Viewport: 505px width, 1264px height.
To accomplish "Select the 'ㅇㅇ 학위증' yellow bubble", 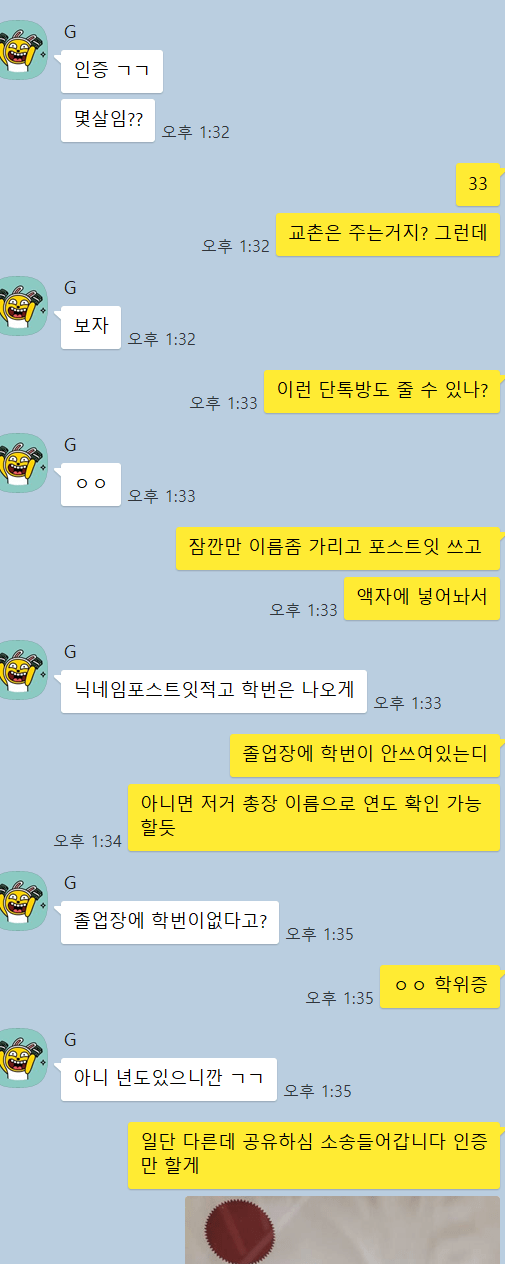I will pyautogui.click(x=441, y=986).
